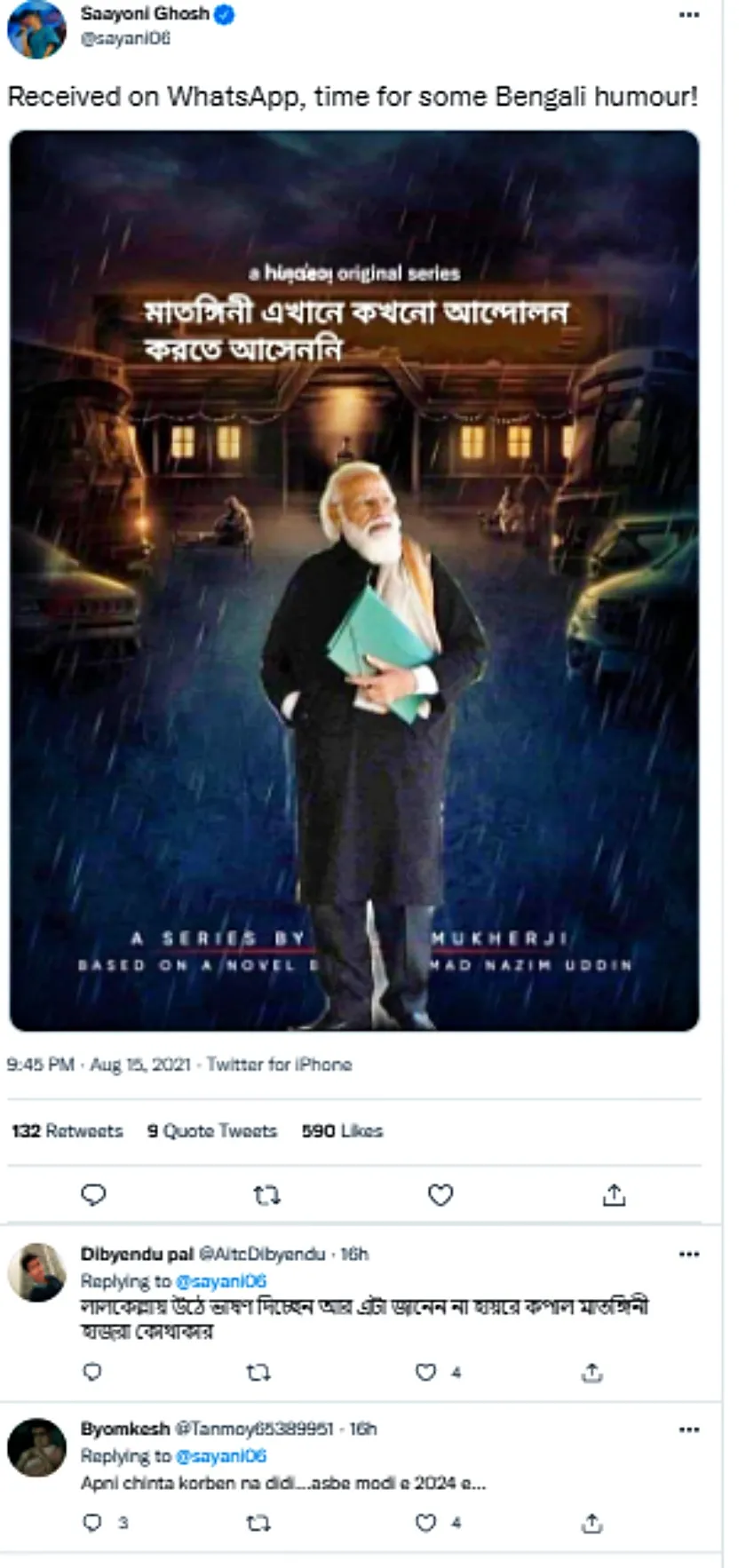
Task: Reply to Byomkesh's comment
Action: [x=92, y=1523]
